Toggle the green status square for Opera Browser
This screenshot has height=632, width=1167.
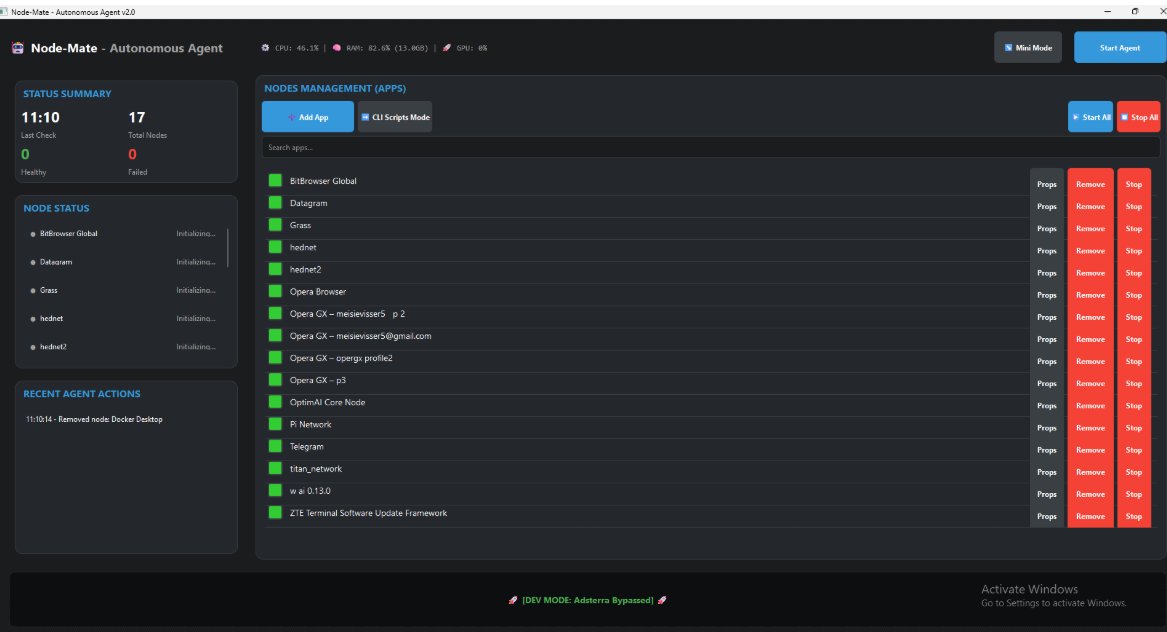pyautogui.click(x=275, y=291)
